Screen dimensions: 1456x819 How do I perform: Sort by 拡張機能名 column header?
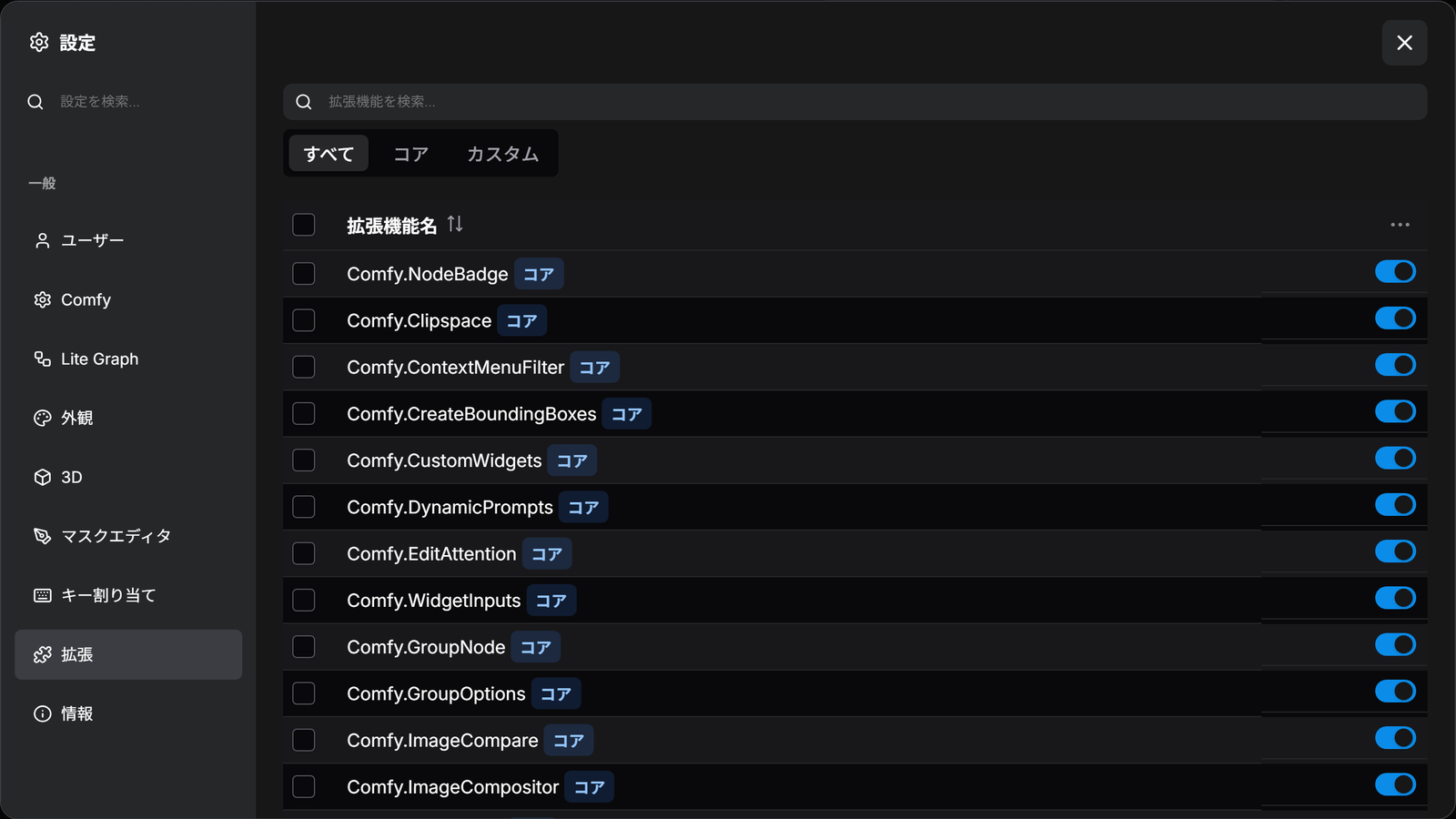click(x=392, y=225)
